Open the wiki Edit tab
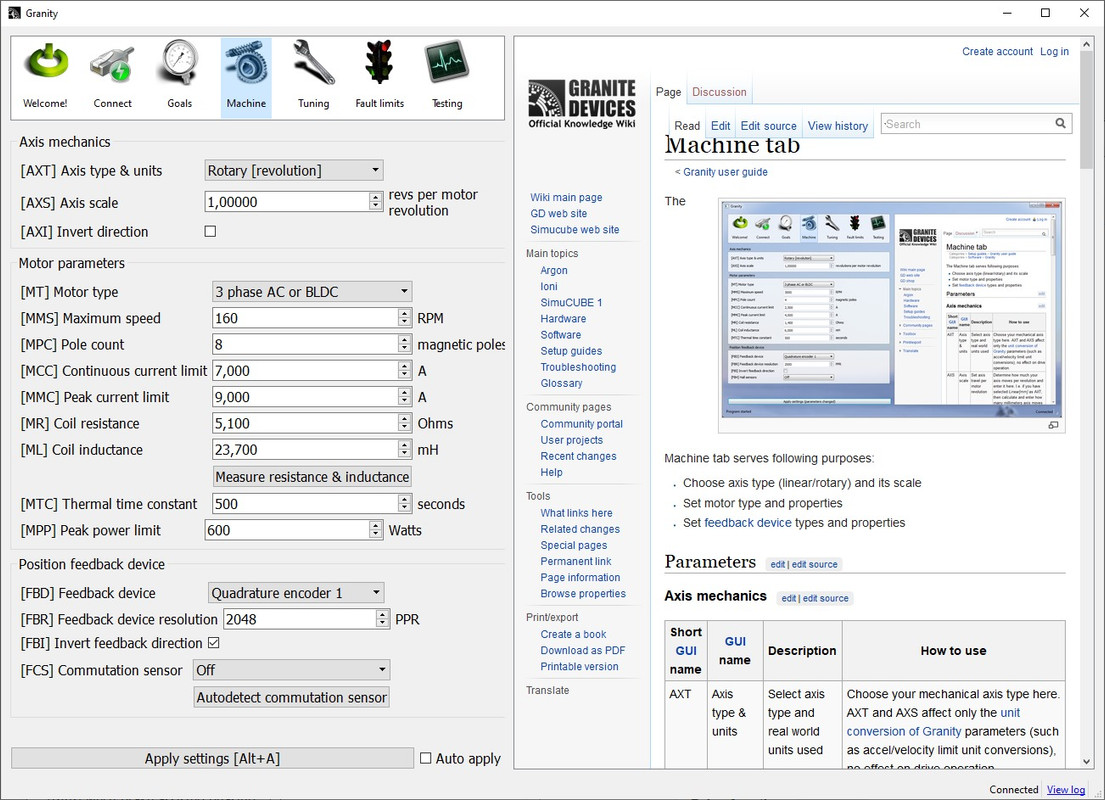This screenshot has width=1105, height=800. click(720, 125)
